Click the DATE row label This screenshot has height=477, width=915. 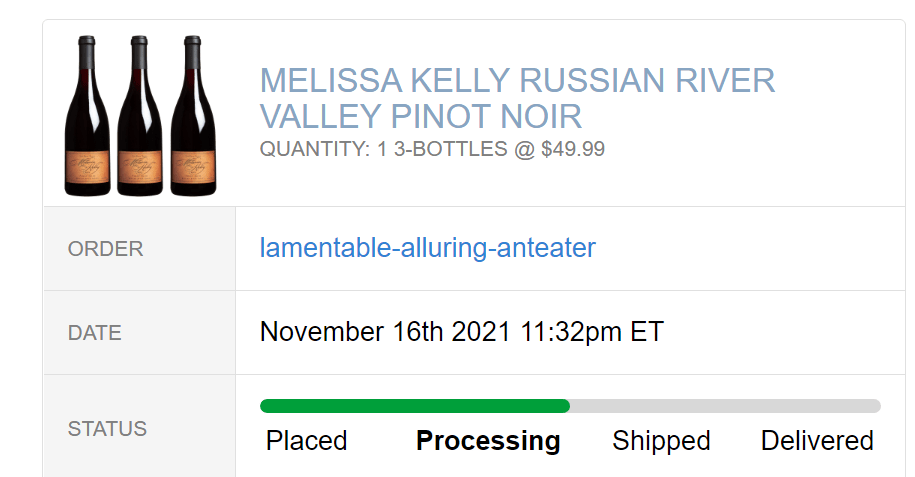[94, 333]
